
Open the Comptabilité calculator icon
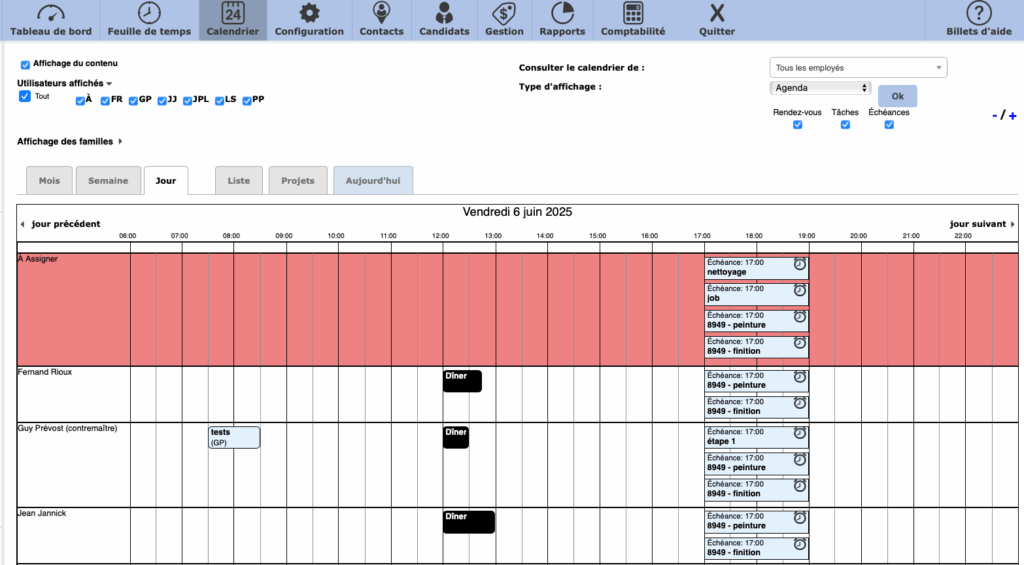[632, 14]
